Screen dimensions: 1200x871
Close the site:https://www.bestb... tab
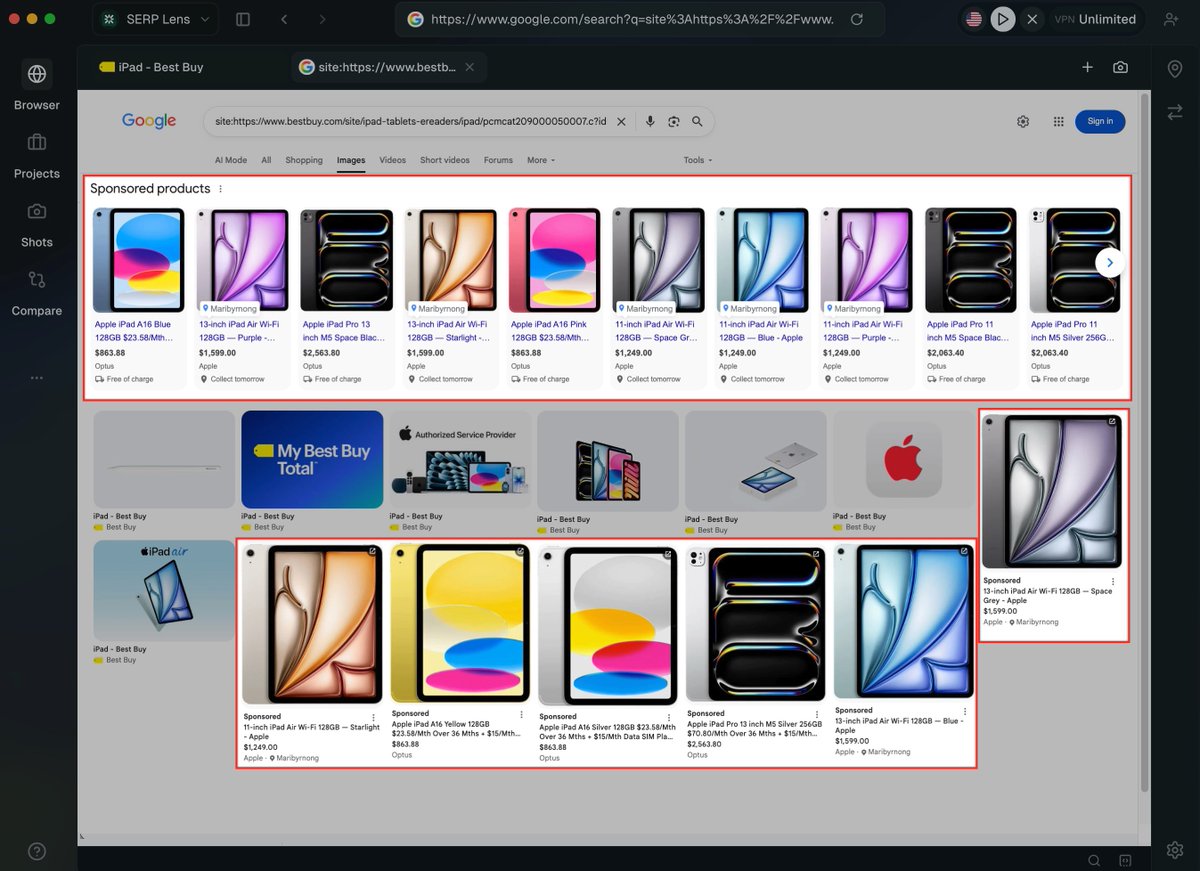(469, 67)
